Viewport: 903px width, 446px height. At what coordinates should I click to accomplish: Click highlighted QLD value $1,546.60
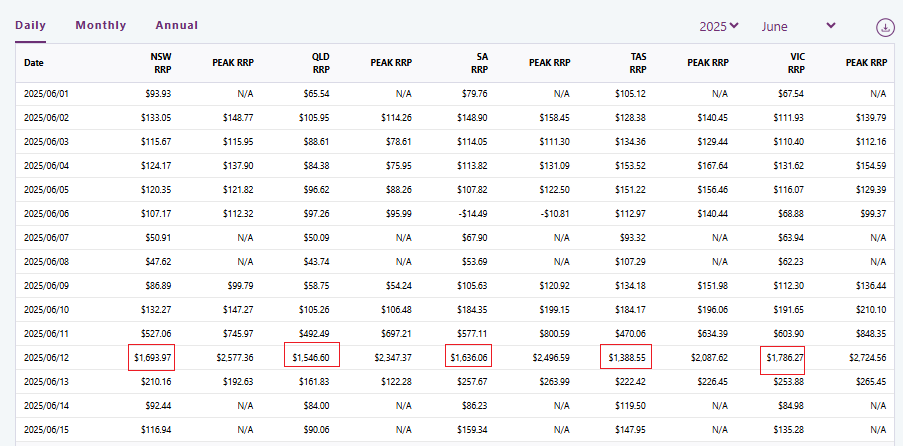311,357
